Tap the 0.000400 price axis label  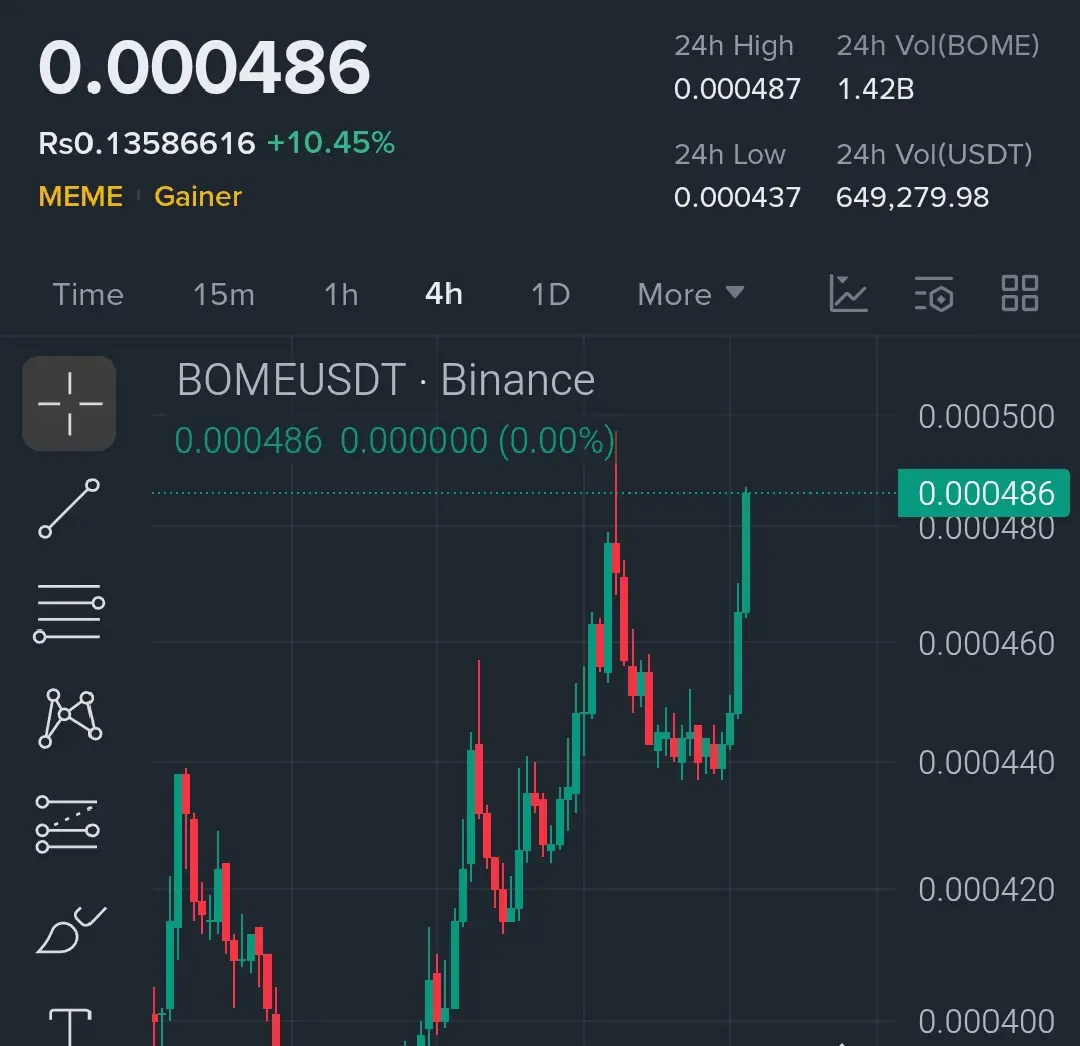[986, 1021]
